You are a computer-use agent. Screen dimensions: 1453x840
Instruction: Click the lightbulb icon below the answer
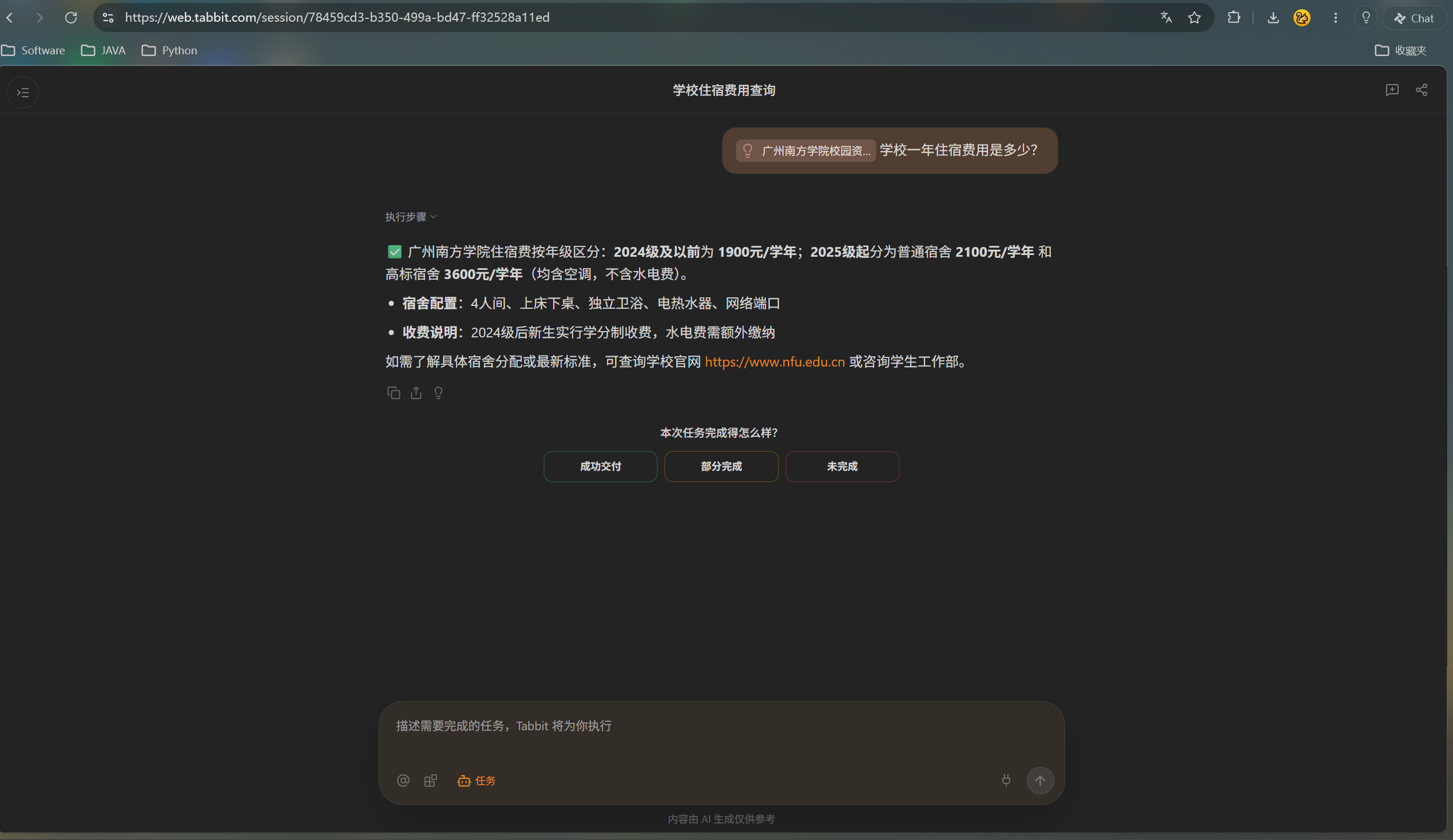click(x=438, y=393)
